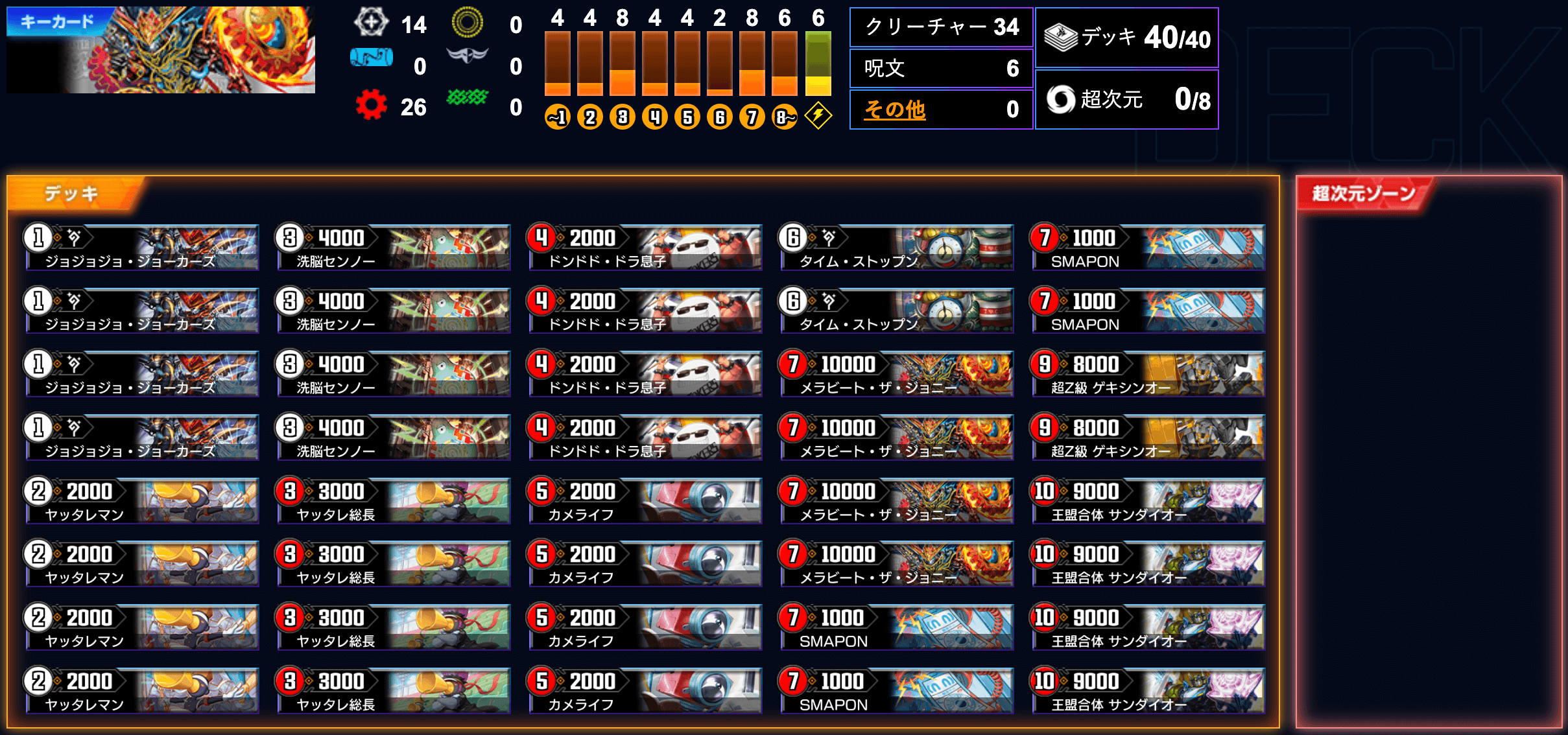This screenshot has width=1568, height=735.
Task: Click the yellow zero civilization ring icon
Action: 468,22
